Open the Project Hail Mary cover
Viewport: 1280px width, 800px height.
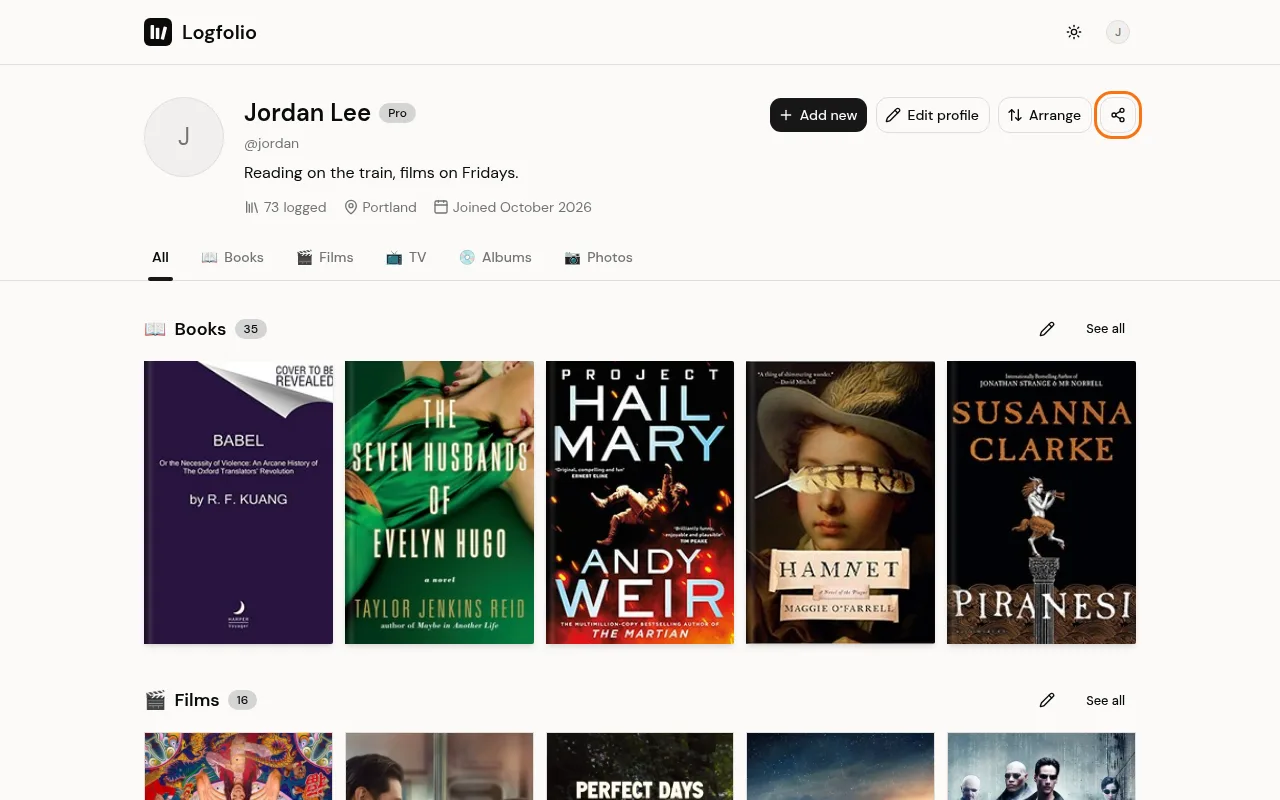click(640, 502)
